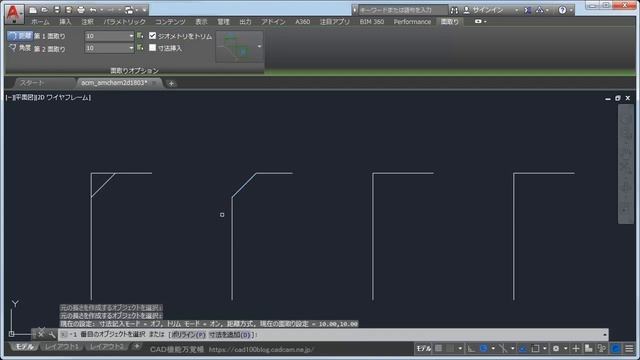Click the viewport 平面図 view label
The height and width of the screenshot is (360, 640).
point(24,98)
